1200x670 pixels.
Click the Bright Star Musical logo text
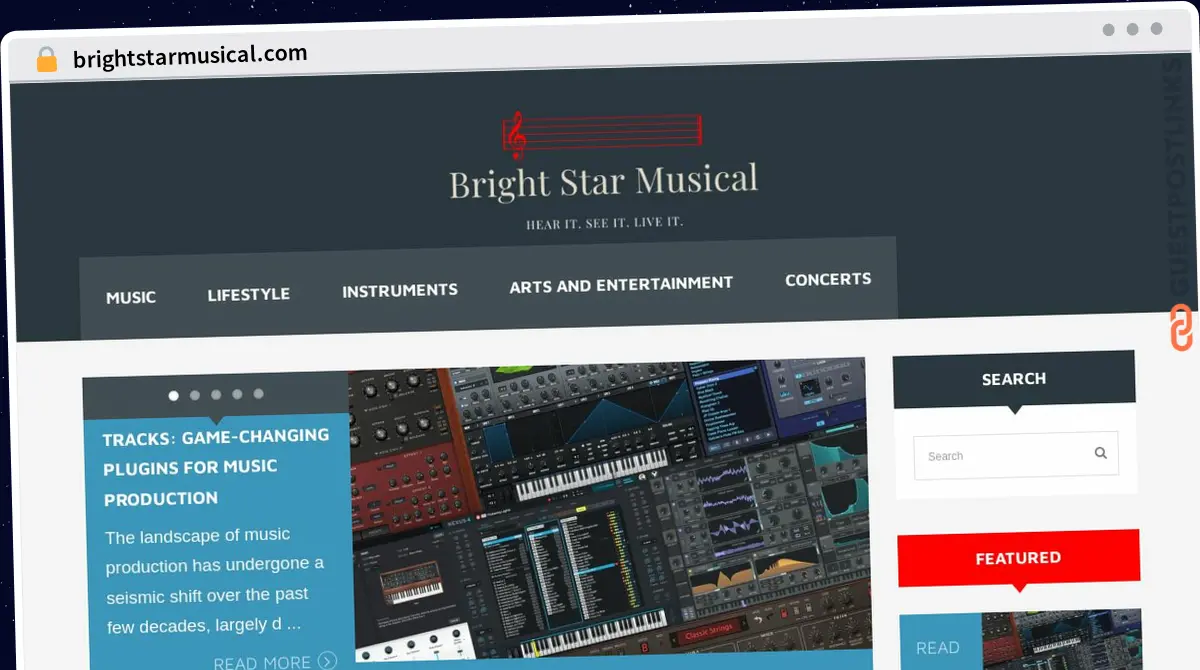[x=604, y=182]
